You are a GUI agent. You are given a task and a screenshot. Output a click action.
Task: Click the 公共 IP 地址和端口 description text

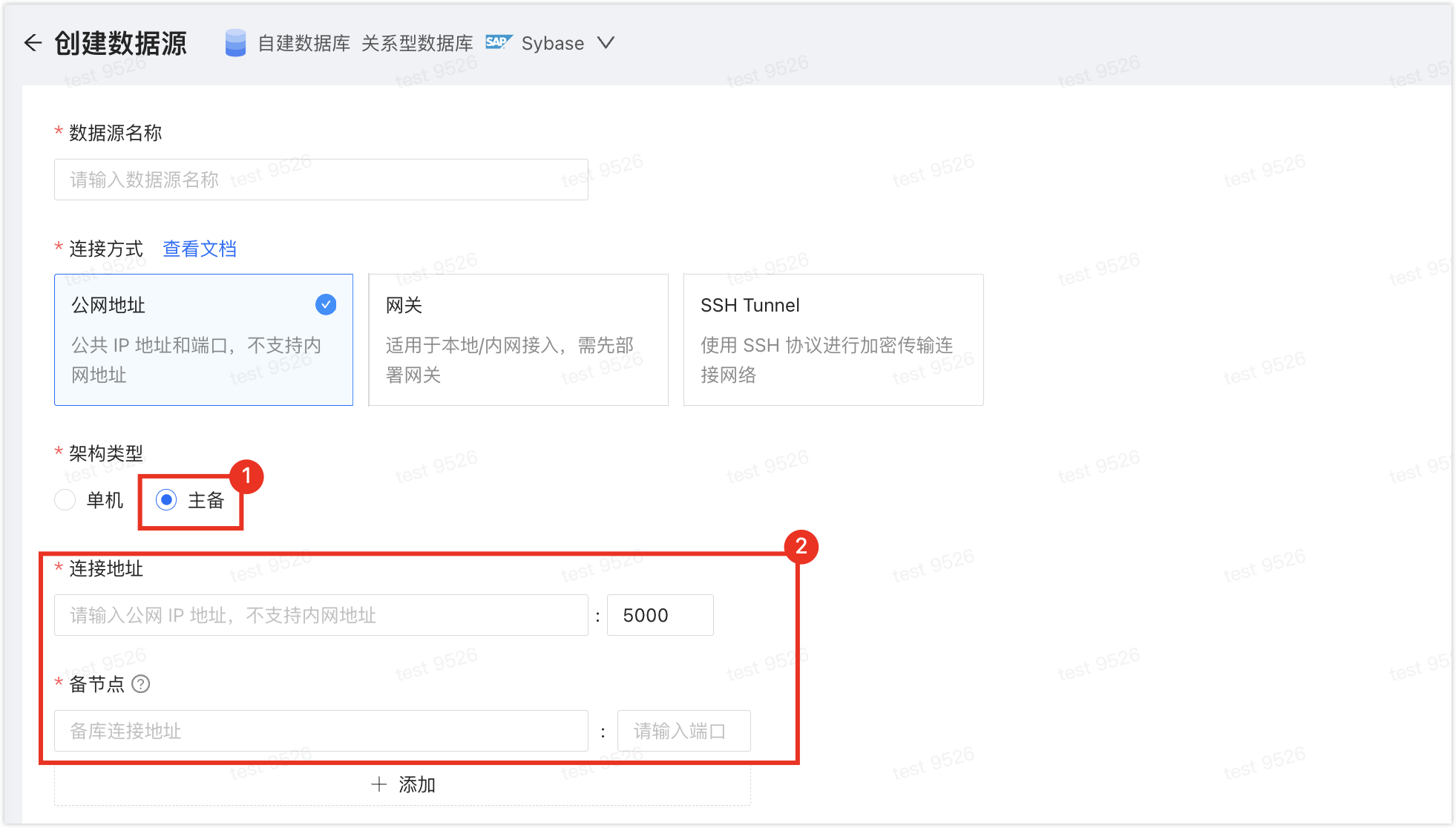196,360
